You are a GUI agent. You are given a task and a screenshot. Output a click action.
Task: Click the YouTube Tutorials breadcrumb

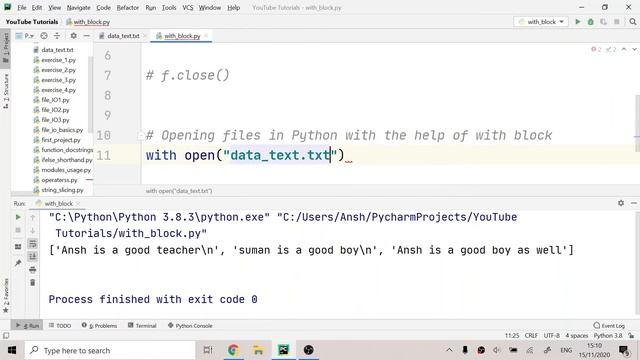(x=32, y=22)
